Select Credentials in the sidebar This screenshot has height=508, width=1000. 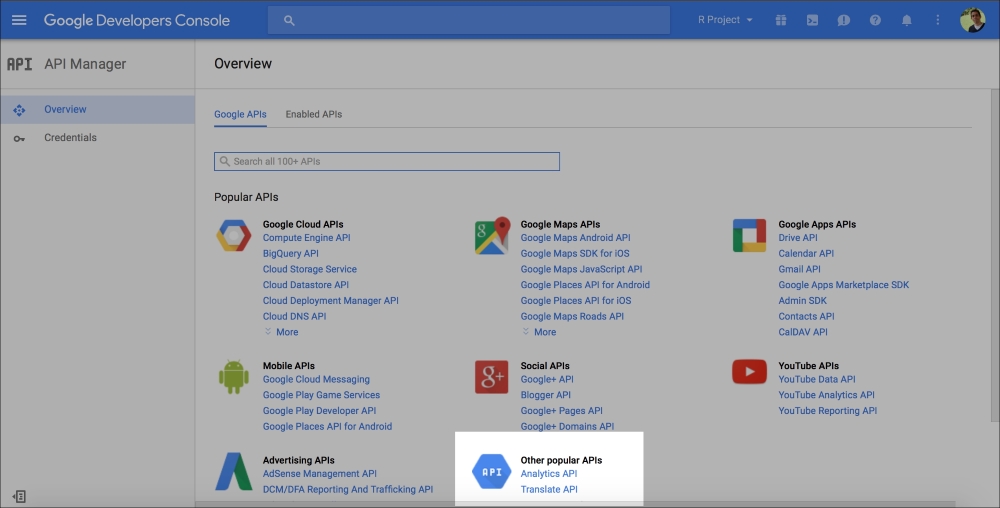[x=98, y=138]
